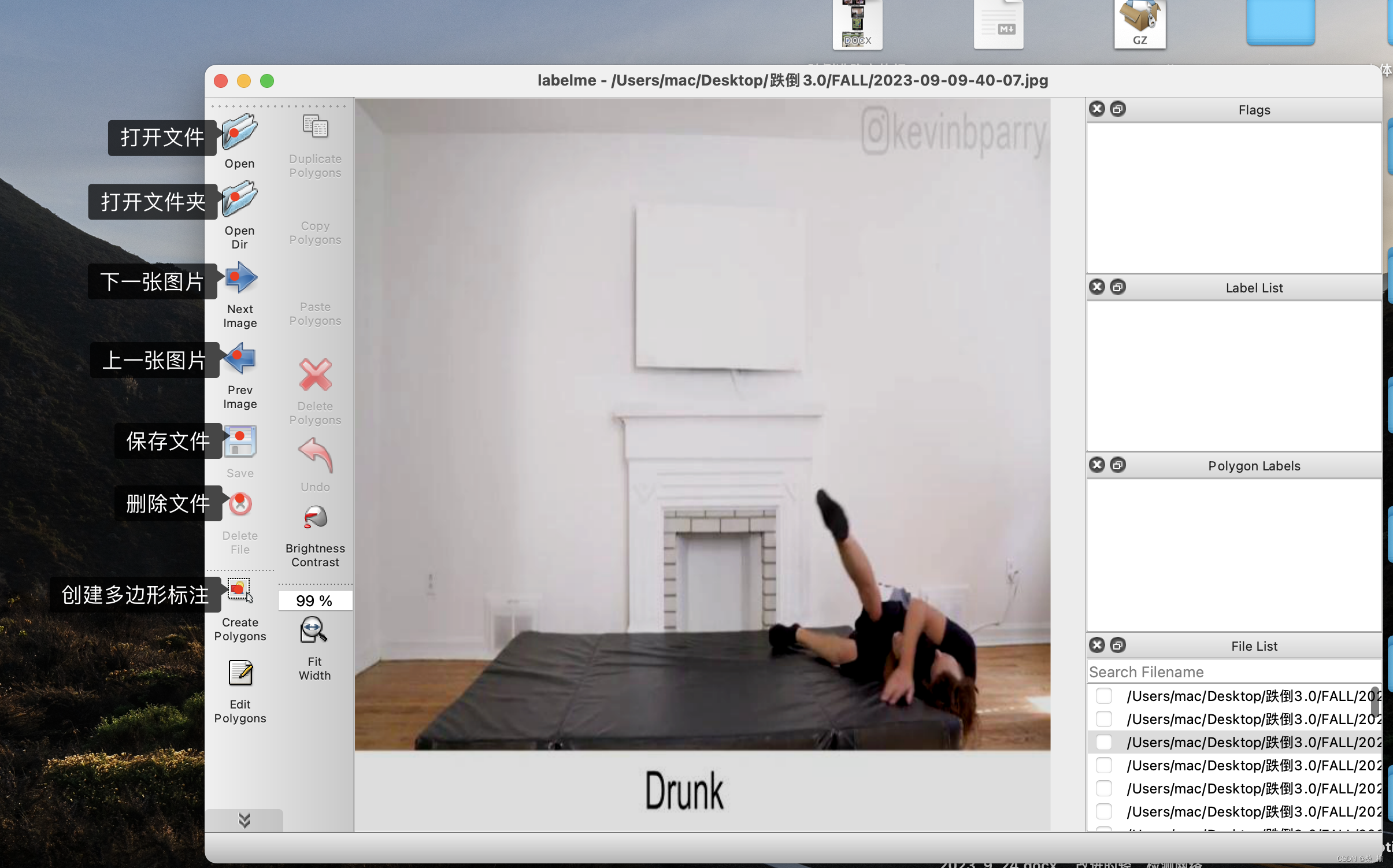Click the Flags panel list area
The height and width of the screenshot is (868, 1393).
1233,198
